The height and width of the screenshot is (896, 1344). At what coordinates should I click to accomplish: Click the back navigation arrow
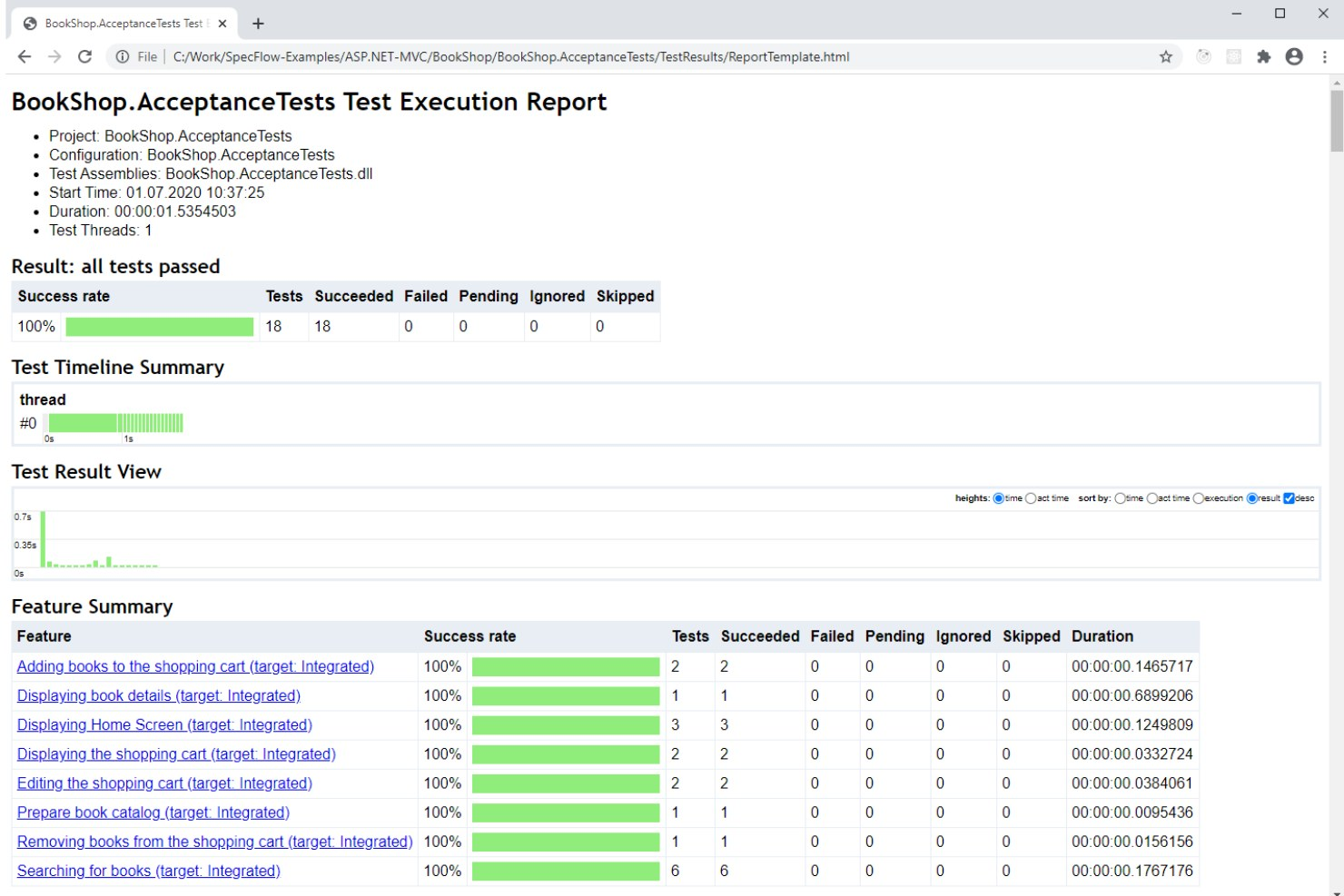tap(24, 56)
